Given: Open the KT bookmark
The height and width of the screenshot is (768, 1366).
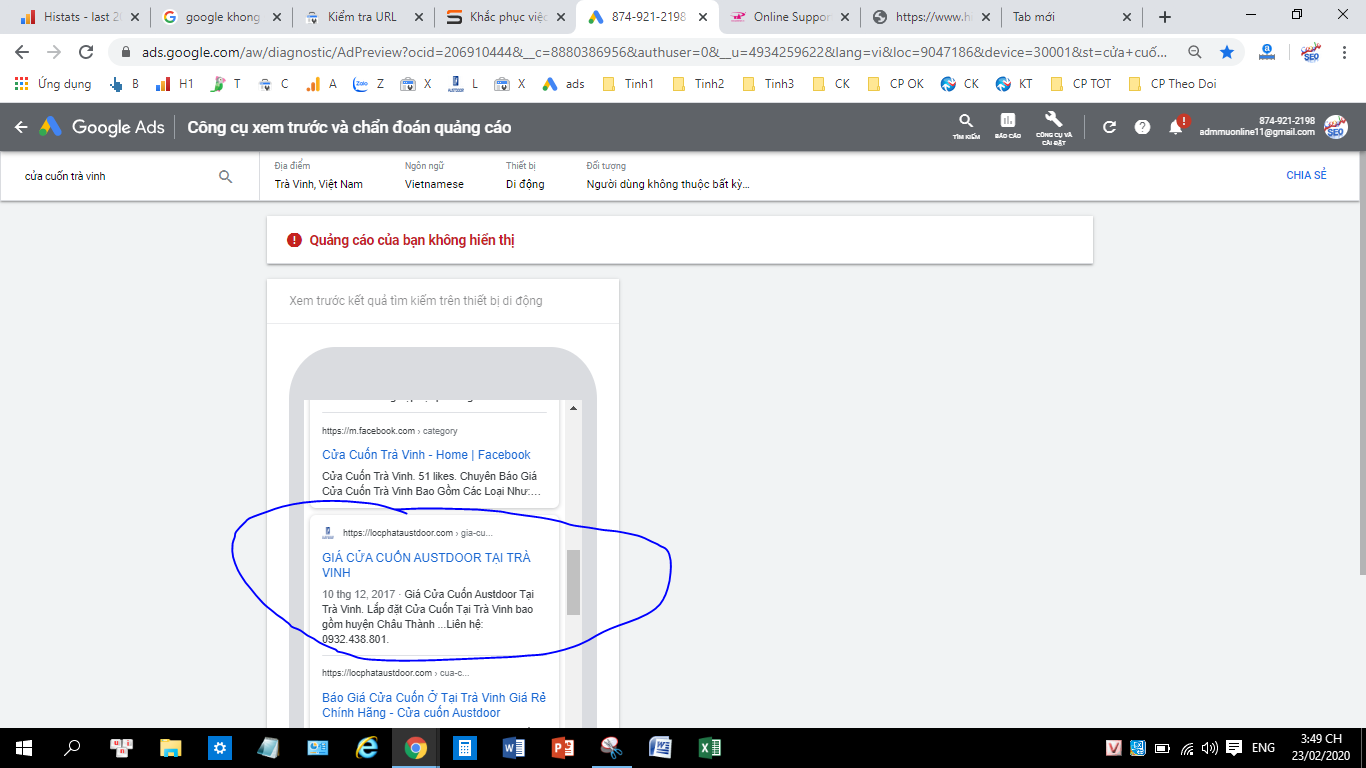Looking at the screenshot, I should pyautogui.click(x=1015, y=84).
